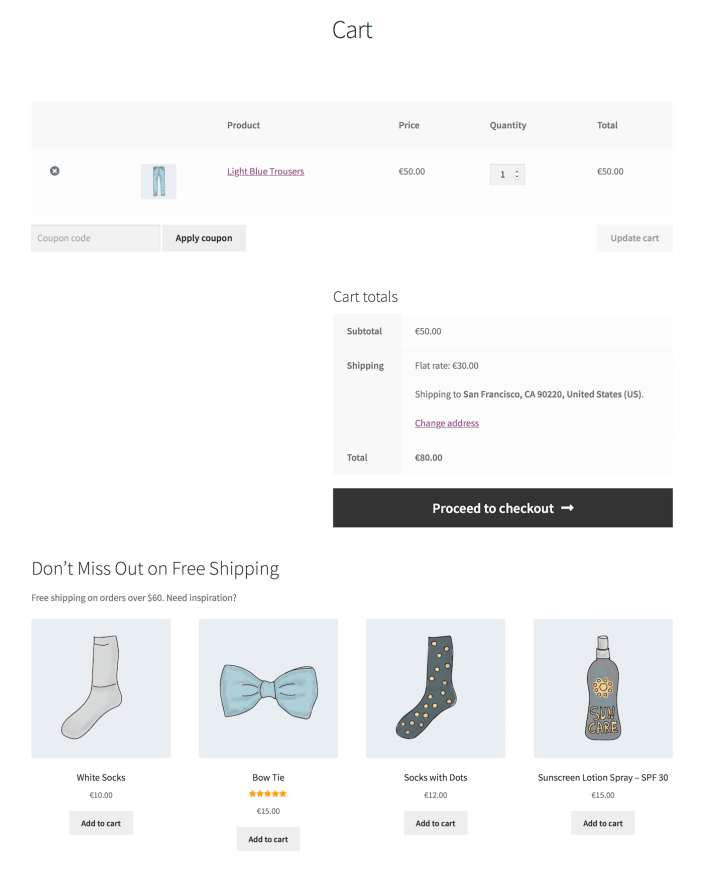
Task: Open the Change address link
Action: point(446,423)
